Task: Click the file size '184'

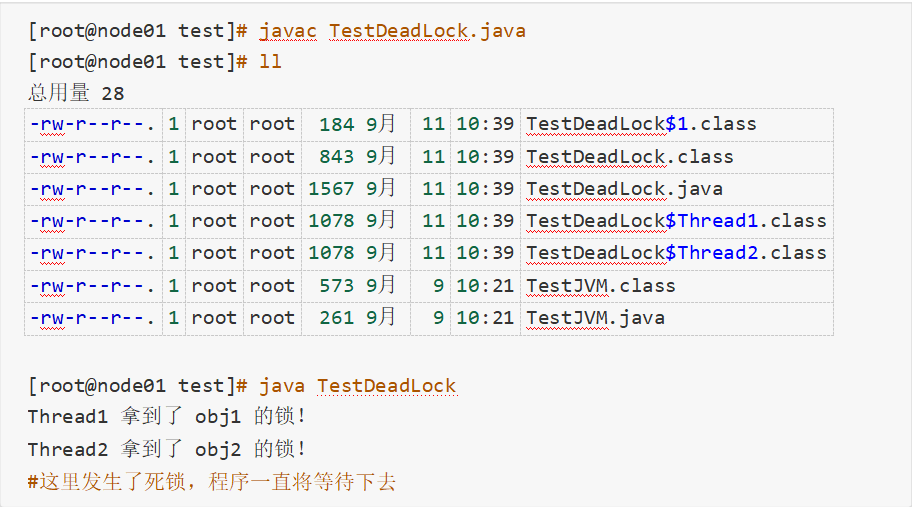Action: (337, 124)
